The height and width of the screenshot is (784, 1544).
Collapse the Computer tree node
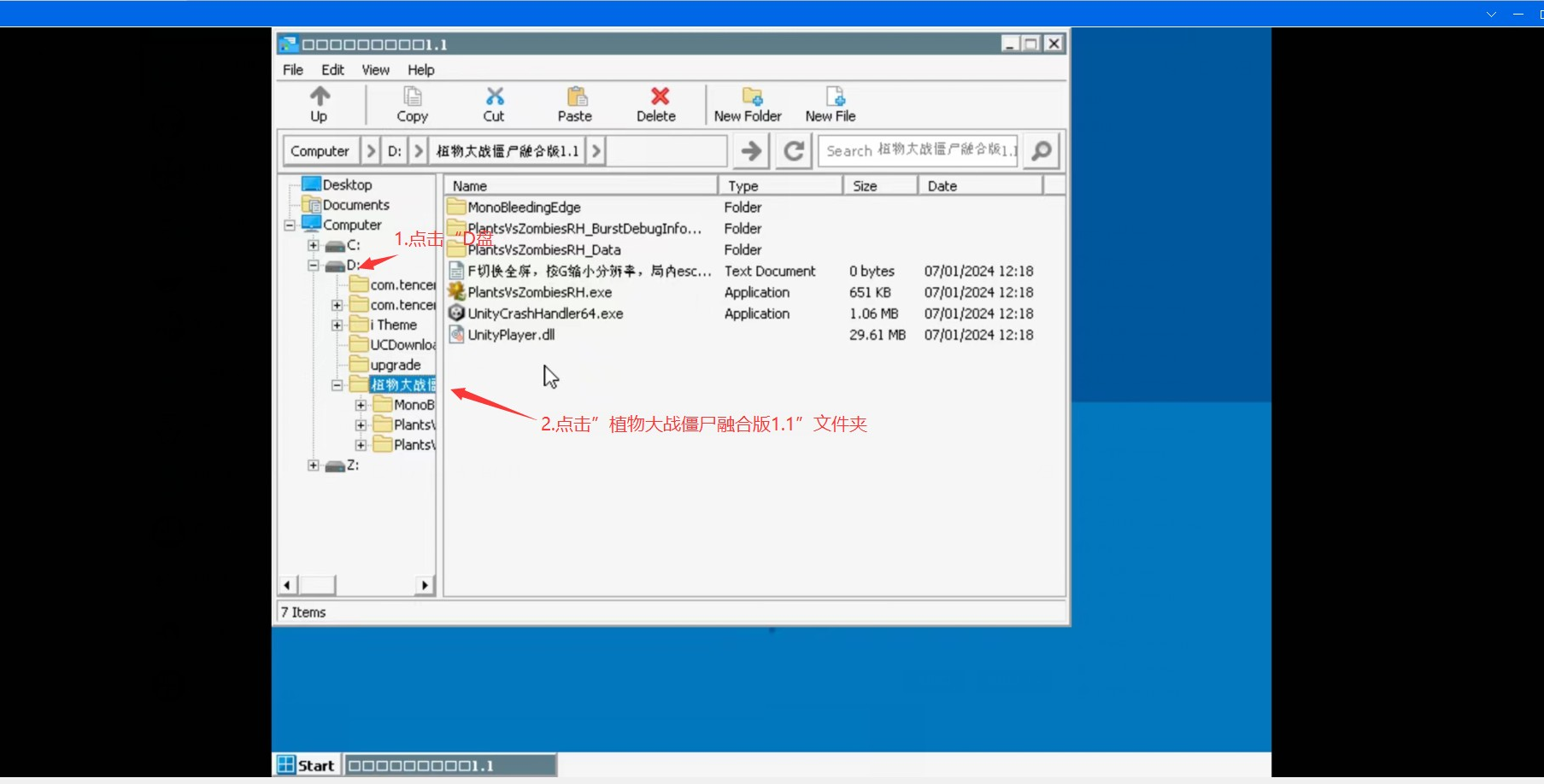tap(291, 225)
